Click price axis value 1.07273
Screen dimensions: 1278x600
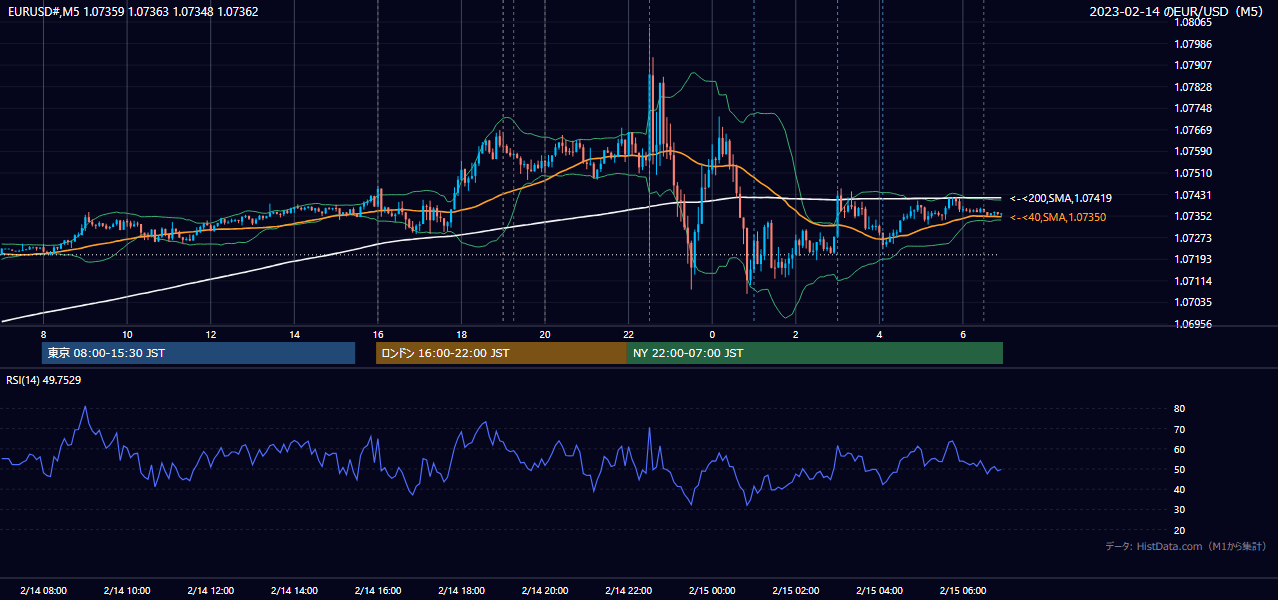1193,238
